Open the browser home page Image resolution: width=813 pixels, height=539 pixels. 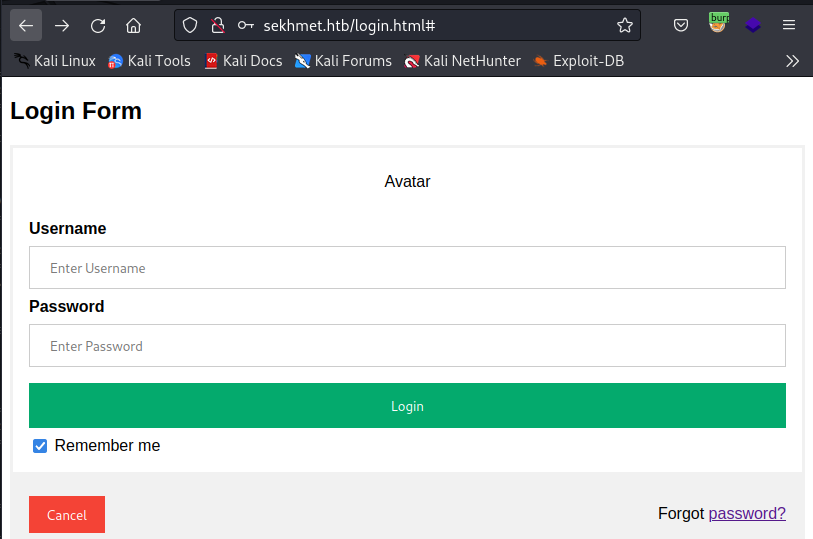(133, 25)
